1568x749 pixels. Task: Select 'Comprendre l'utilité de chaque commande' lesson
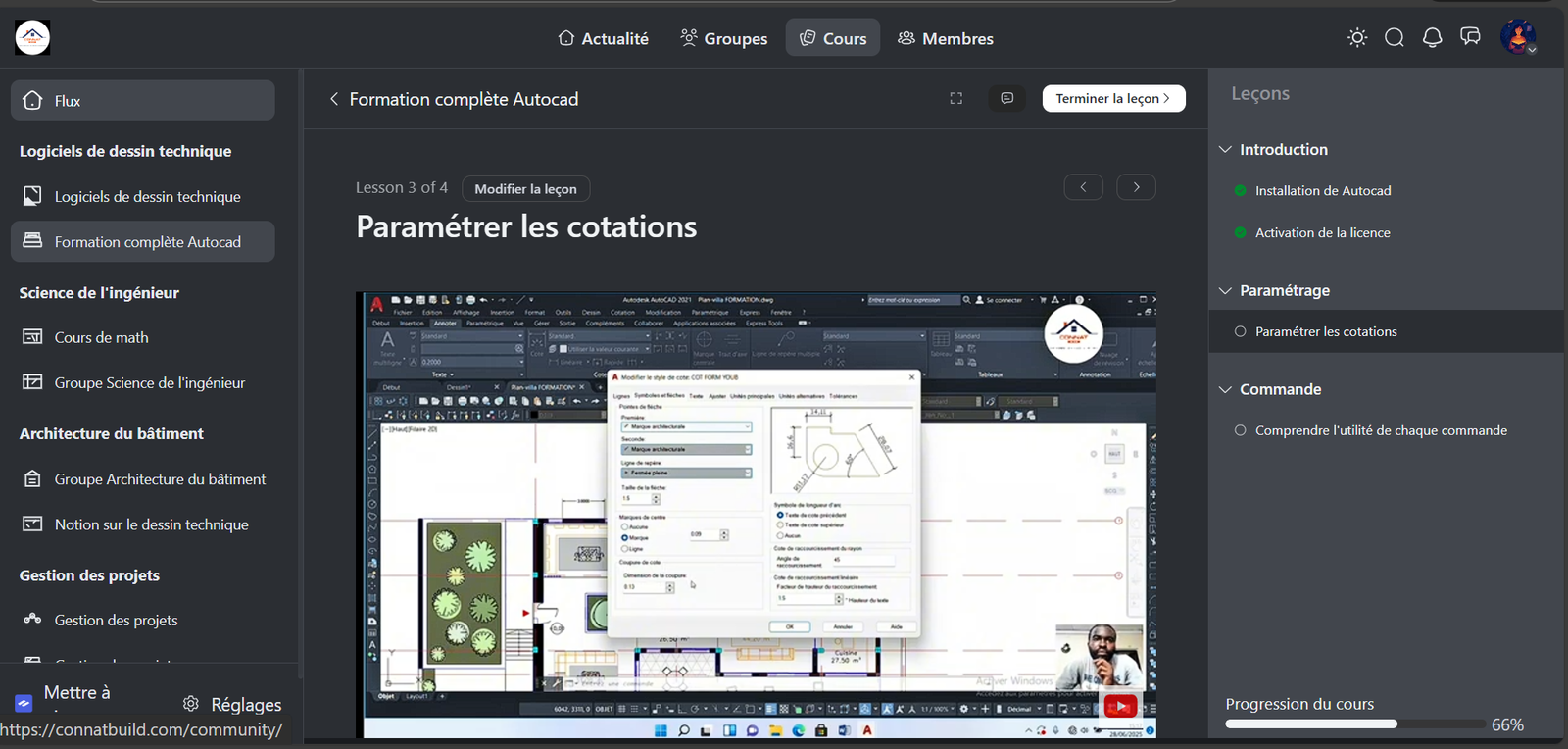pos(1381,430)
